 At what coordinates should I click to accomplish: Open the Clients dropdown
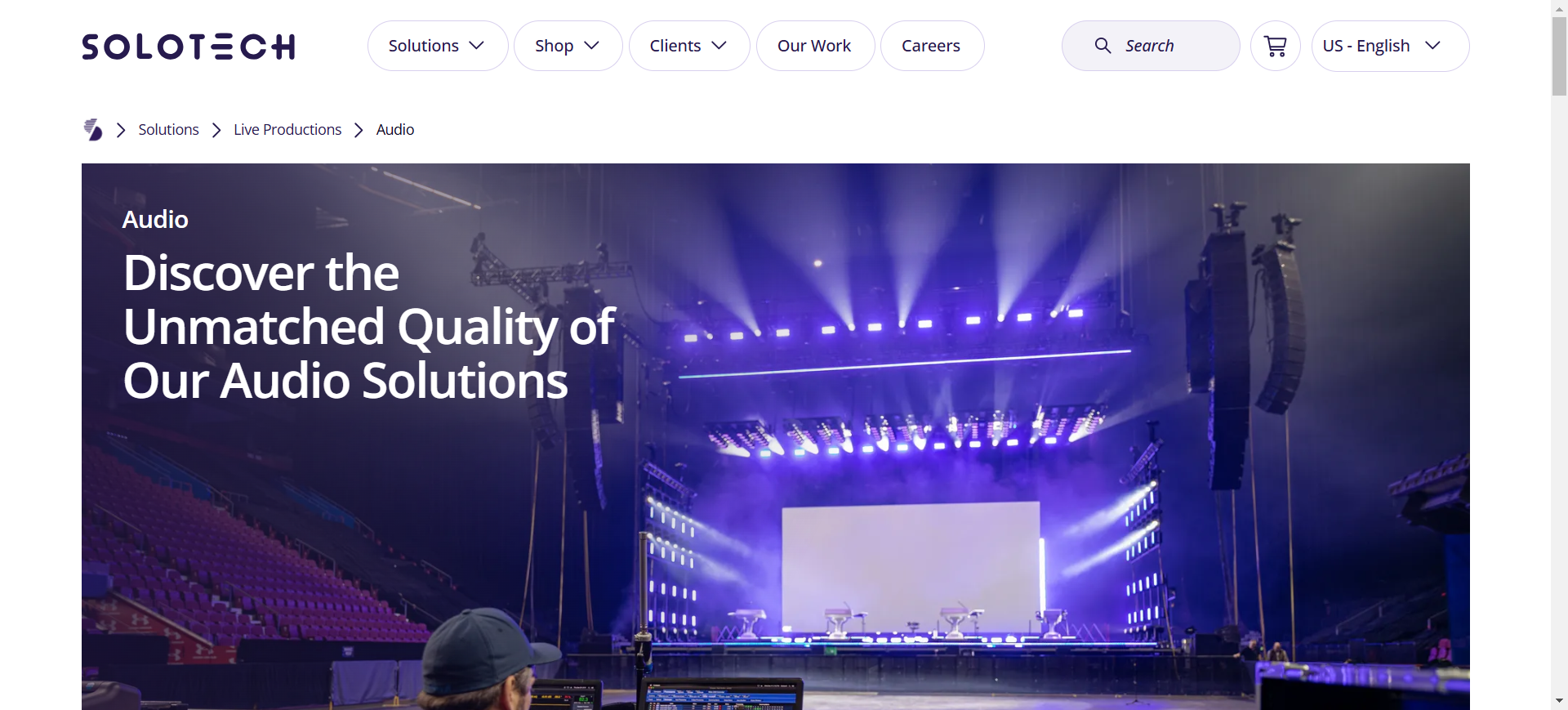(x=689, y=46)
